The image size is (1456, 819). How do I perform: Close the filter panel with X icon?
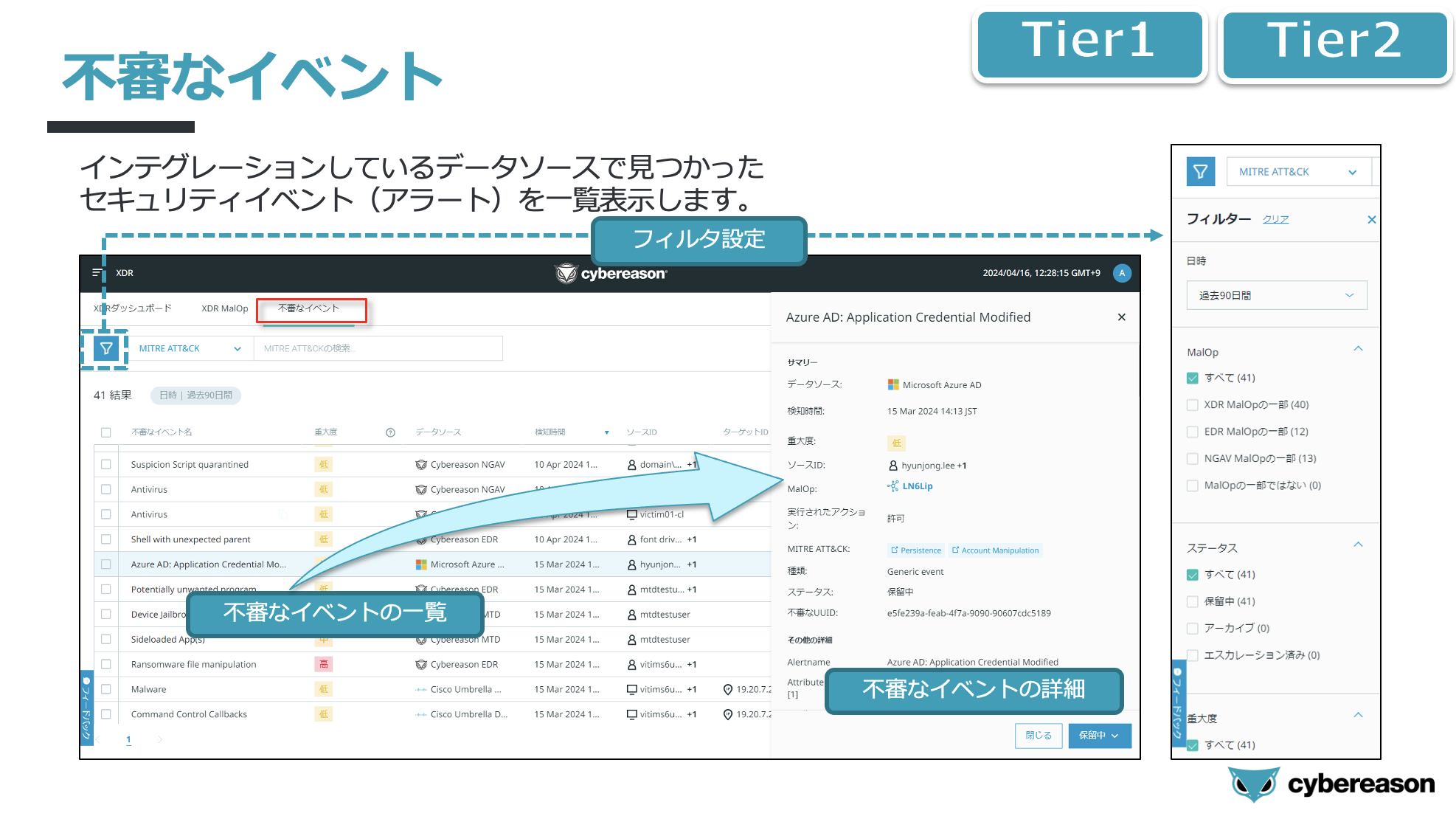[1371, 220]
